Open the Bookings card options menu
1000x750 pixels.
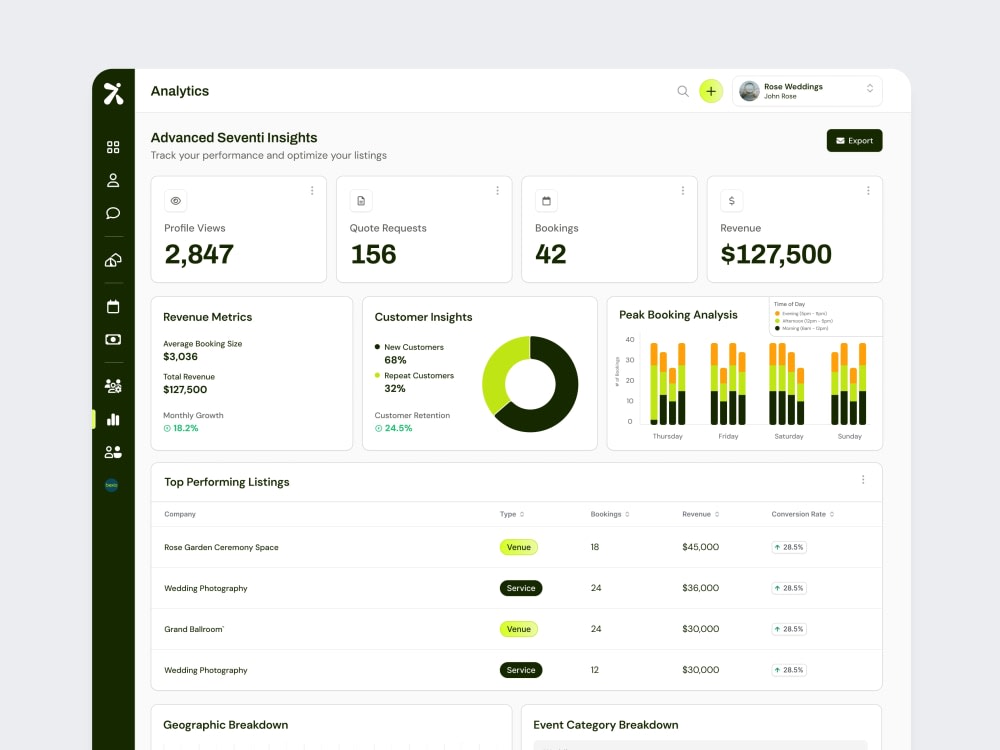click(x=683, y=191)
